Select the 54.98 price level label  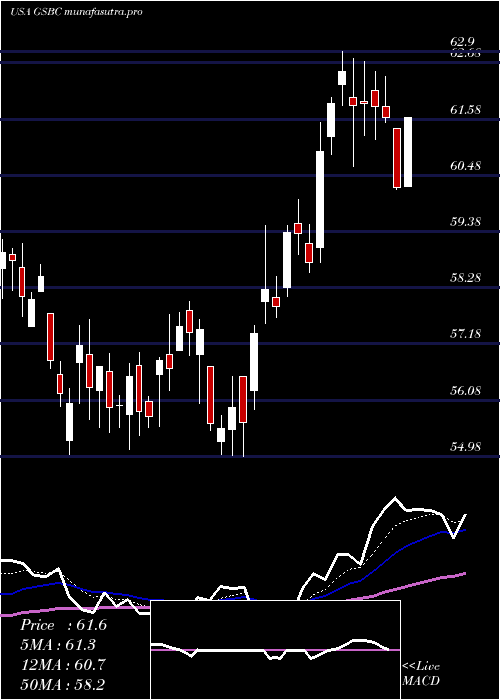click(x=466, y=446)
